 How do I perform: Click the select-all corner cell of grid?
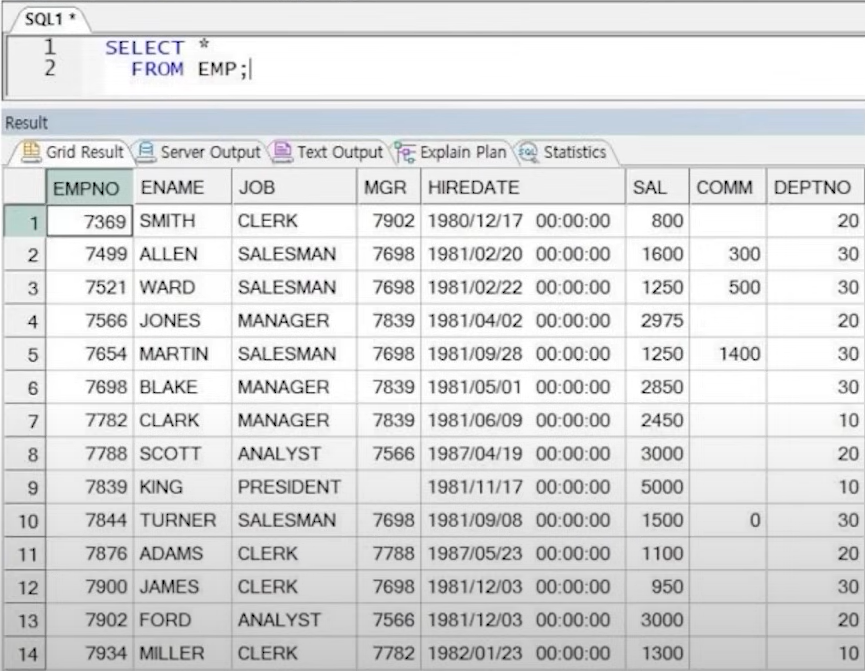tap(25, 187)
